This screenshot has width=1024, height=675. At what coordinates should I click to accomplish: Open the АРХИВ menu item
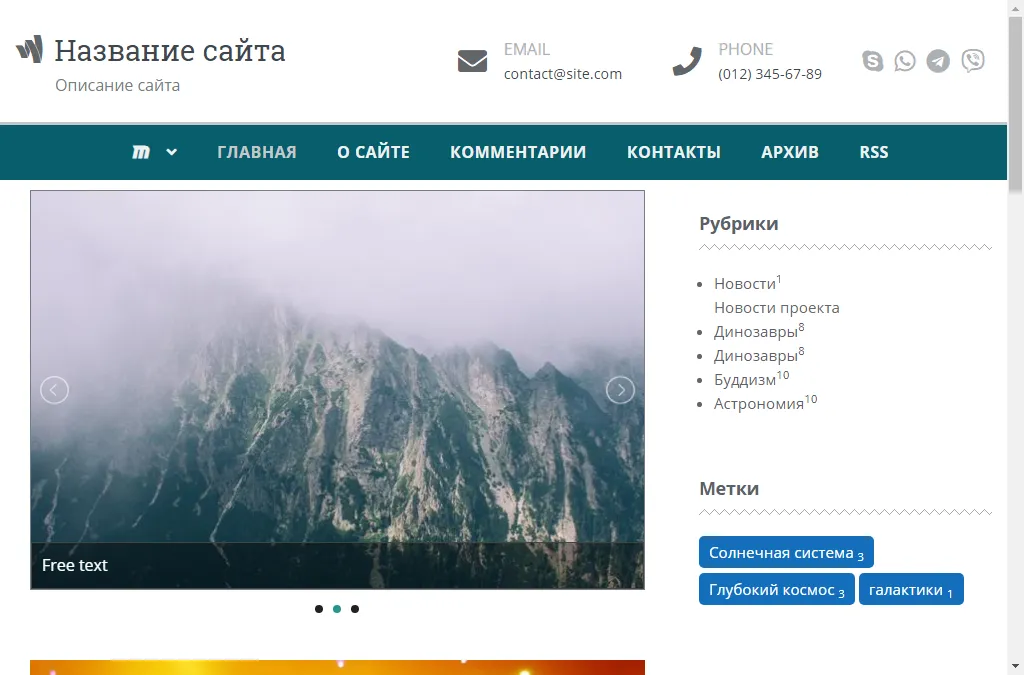[x=789, y=152]
